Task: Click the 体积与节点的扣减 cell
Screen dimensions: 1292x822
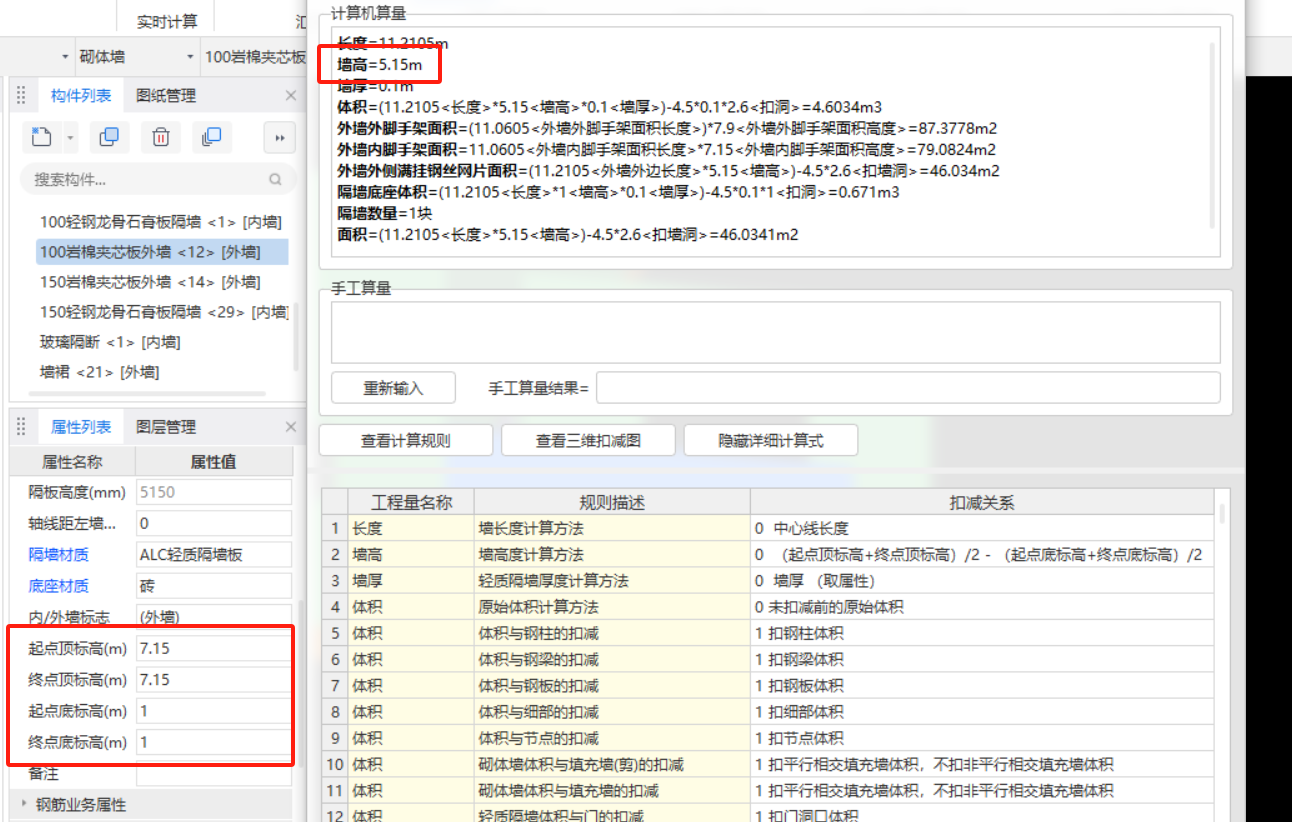Action: point(612,738)
